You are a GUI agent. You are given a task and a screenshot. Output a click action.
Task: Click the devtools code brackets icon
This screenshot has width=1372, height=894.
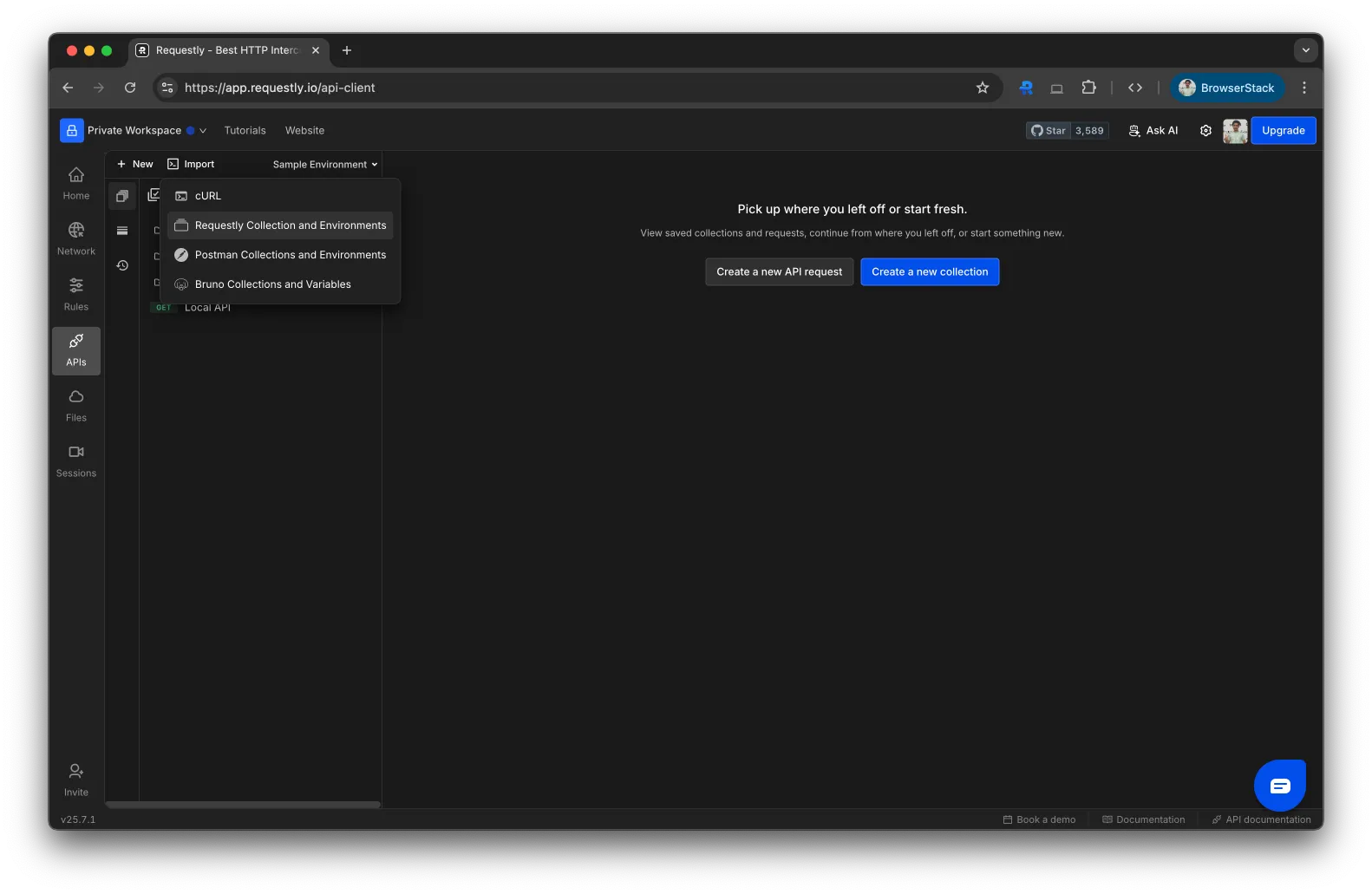pos(1134,88)
